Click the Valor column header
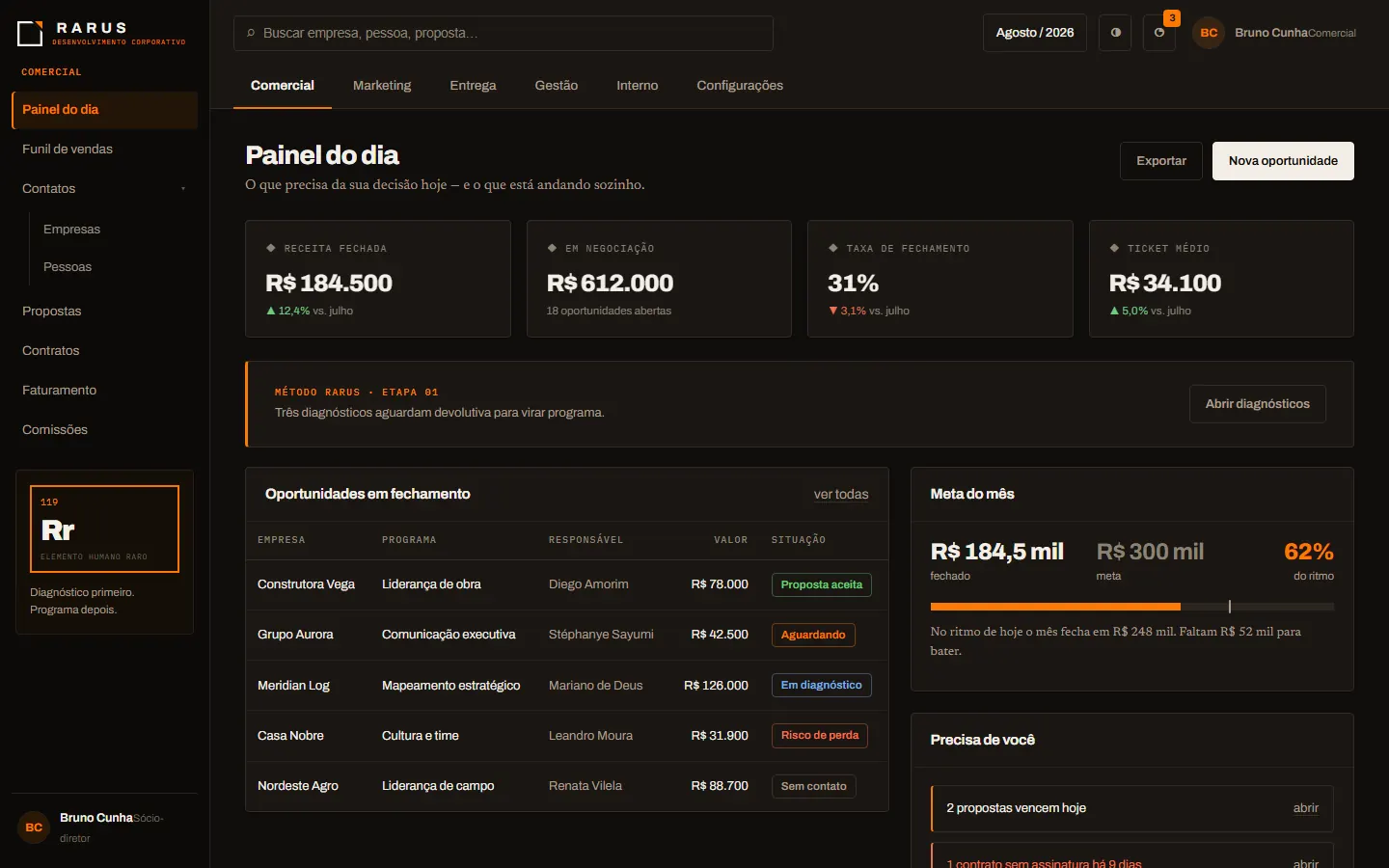Viewport: 1389px width, 868px height. point(731,540)
